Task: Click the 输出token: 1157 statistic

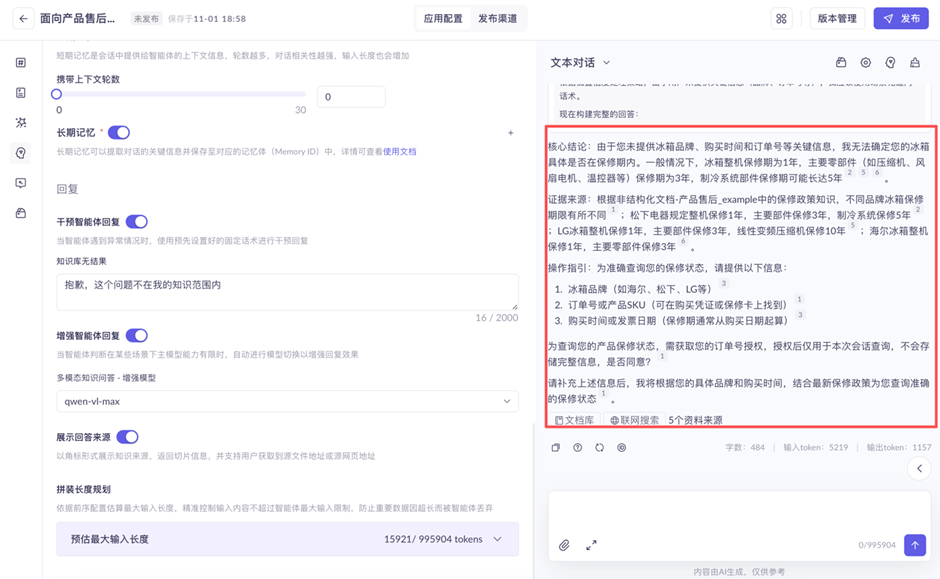Action: pos(899,447)
